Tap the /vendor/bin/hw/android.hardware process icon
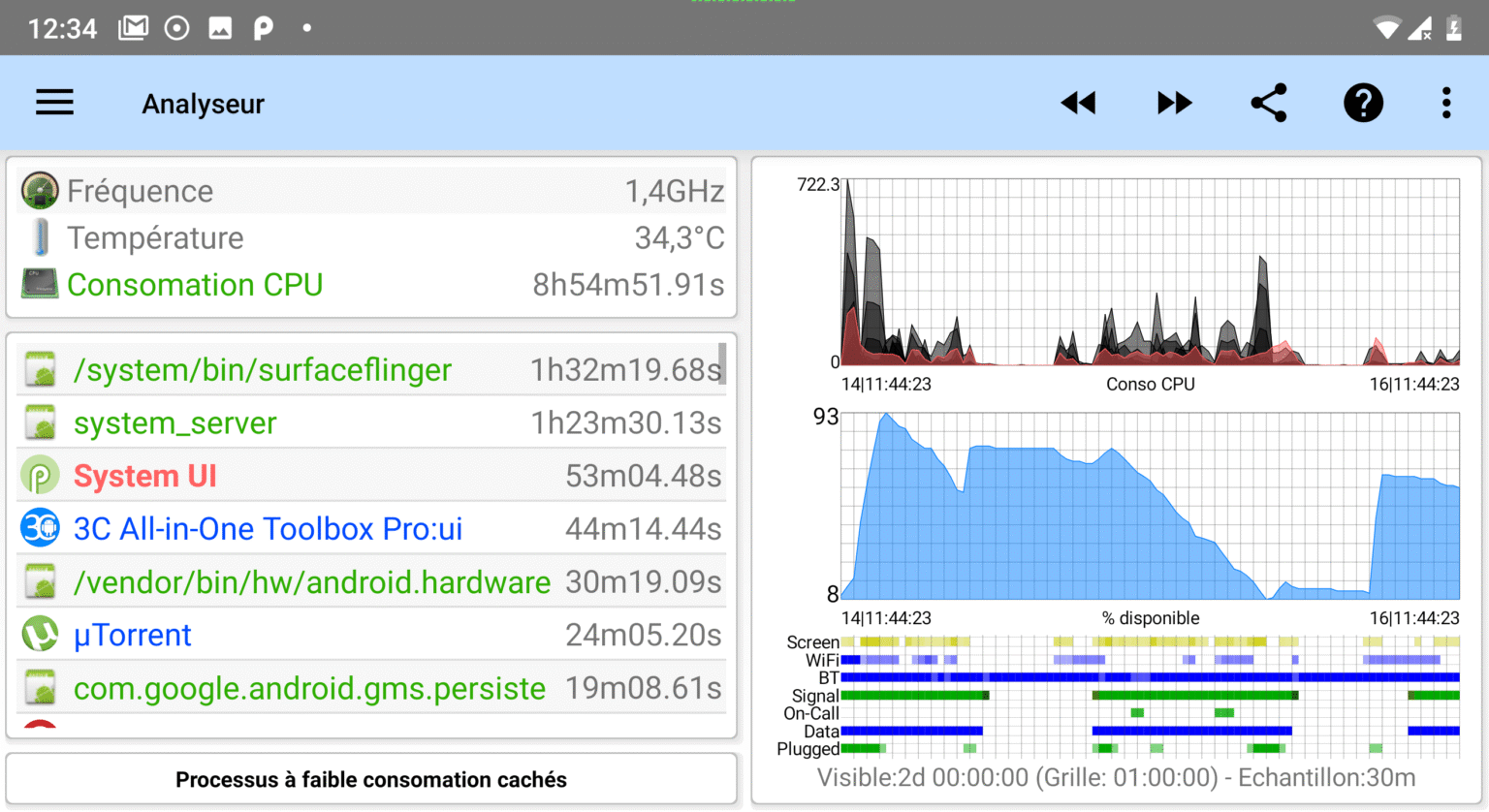The image size is (1489, 812). pyautogui.click(x=41, y=581)
